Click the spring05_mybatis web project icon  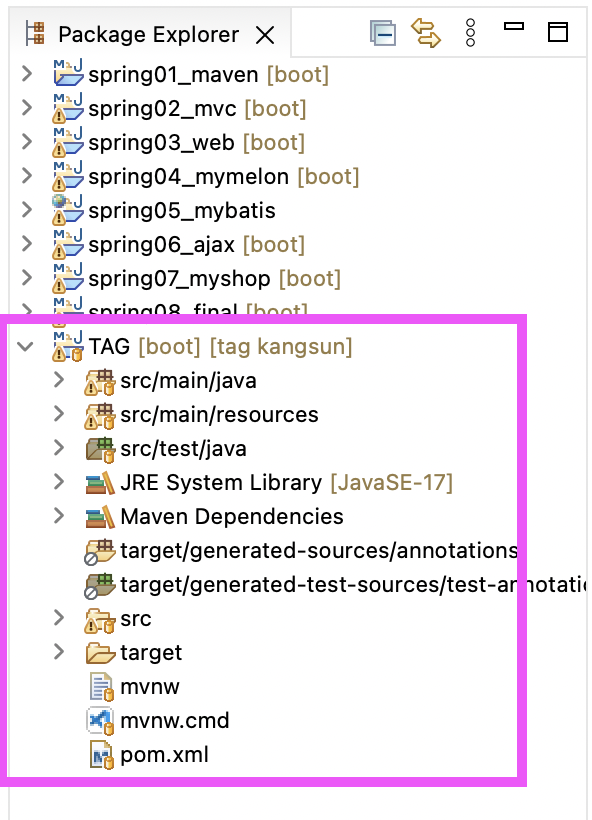coord(68,210)
